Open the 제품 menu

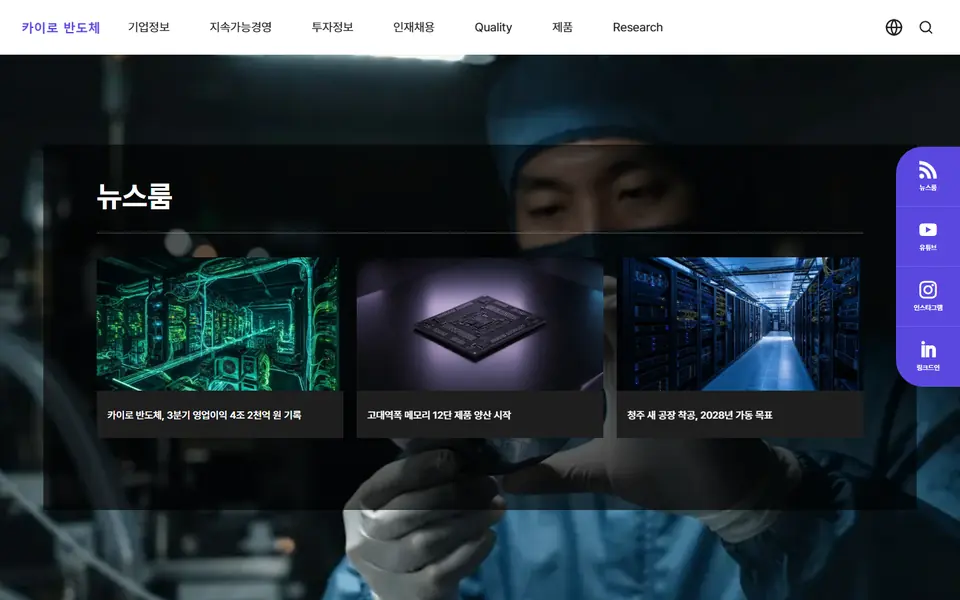tap(563, 28)
